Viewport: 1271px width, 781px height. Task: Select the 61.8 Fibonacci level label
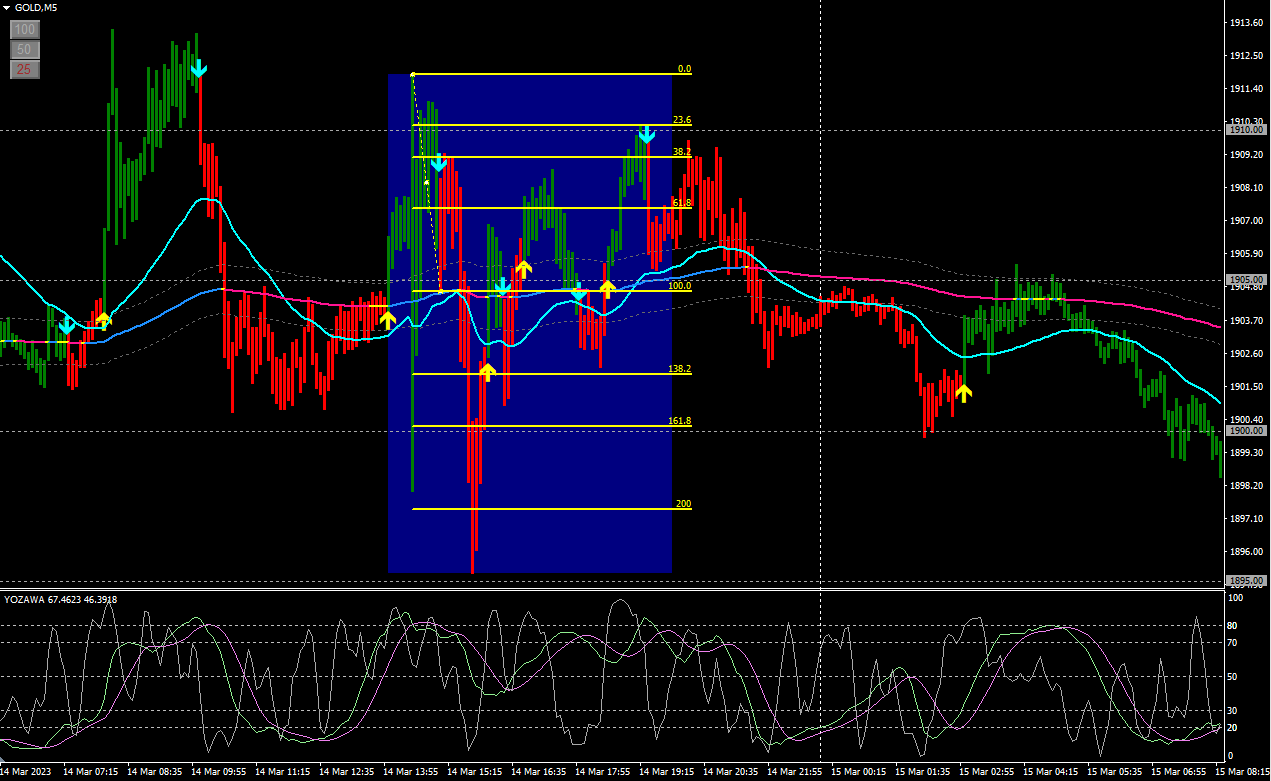[x=682, y=203]
